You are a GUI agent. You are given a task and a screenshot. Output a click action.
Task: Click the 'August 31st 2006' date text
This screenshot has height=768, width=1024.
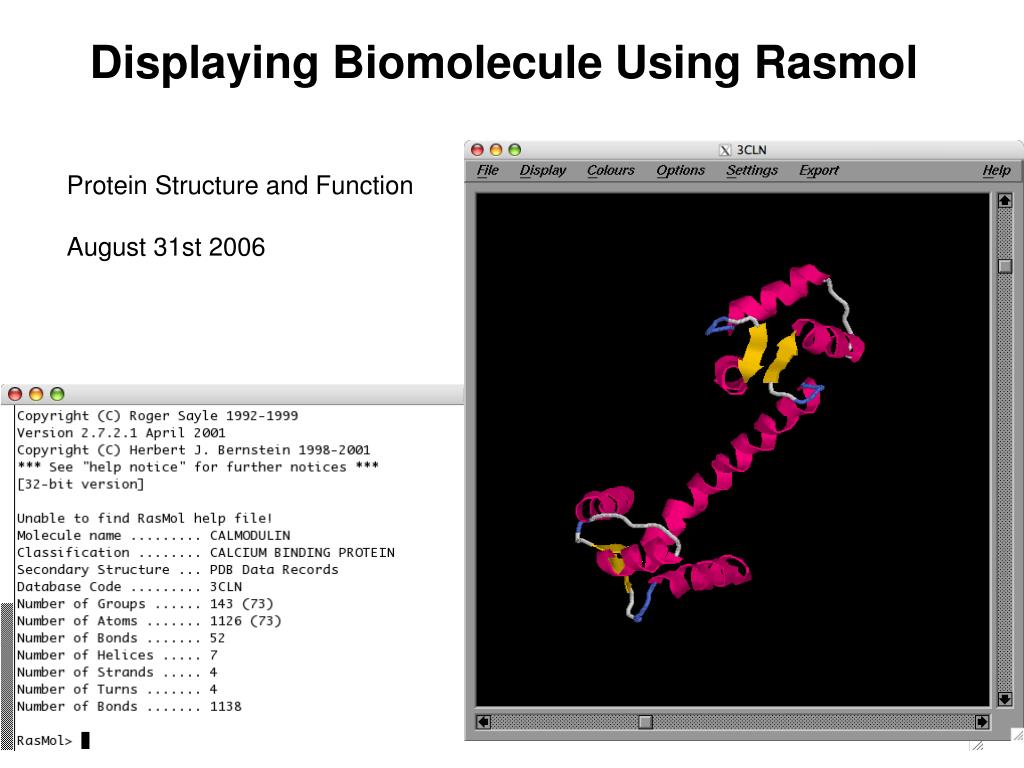tap(166, 248)
